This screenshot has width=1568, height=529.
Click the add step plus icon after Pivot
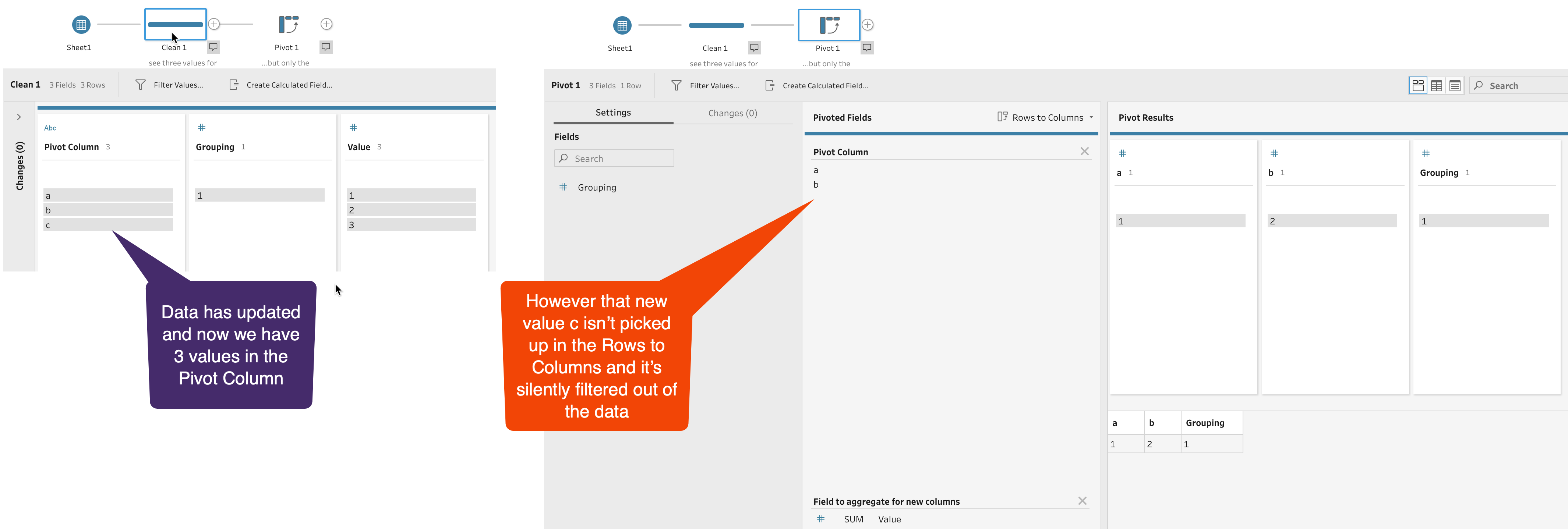868,24
